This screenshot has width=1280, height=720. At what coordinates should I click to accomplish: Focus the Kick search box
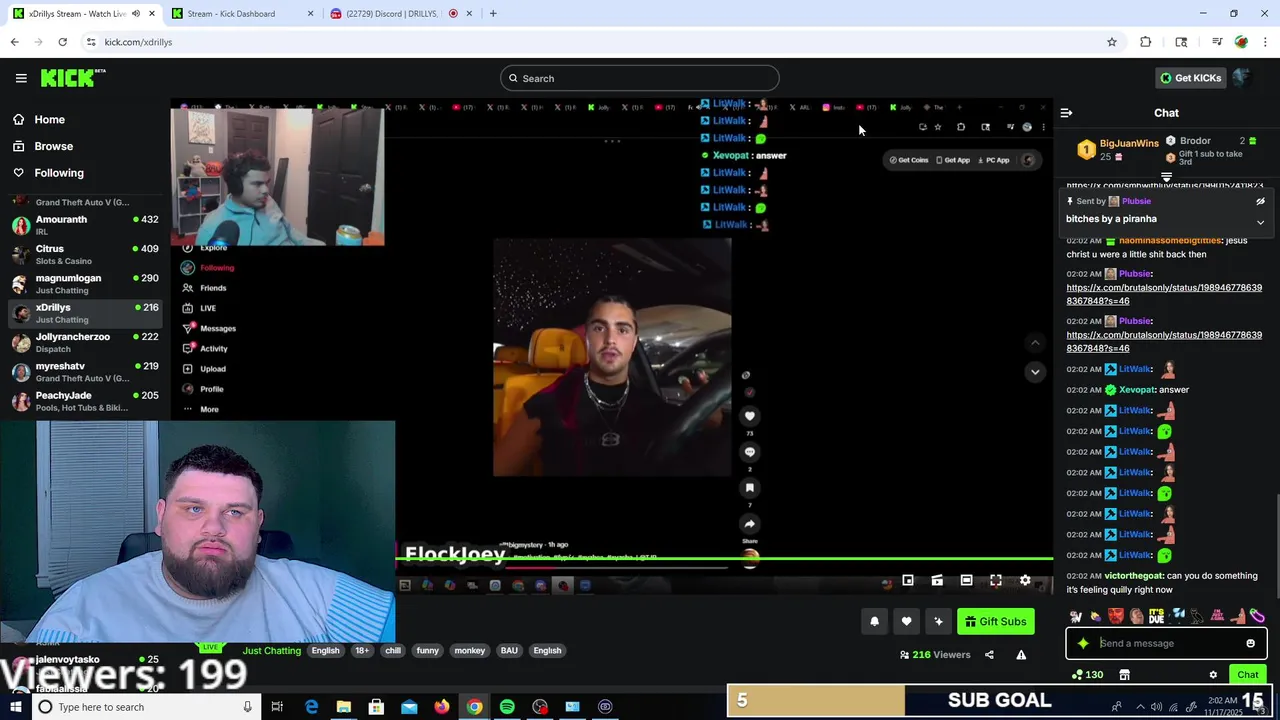tap(640, 78)
